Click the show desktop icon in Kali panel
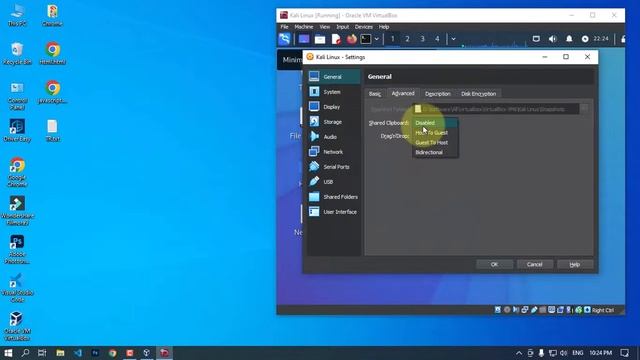This screenshot has width=640, height=360. tap(304, 39)
